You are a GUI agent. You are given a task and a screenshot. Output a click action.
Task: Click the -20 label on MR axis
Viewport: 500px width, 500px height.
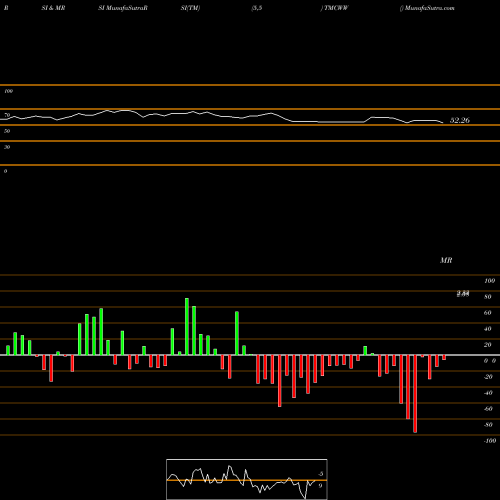(x=488, y=377)
